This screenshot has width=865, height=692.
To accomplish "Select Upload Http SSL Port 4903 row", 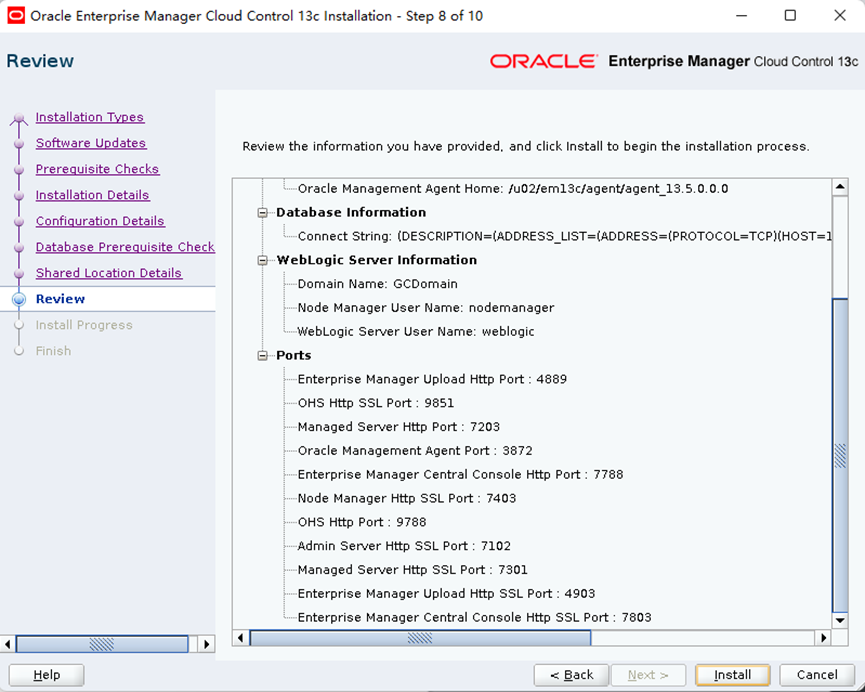I will click(x=446, y=594).
